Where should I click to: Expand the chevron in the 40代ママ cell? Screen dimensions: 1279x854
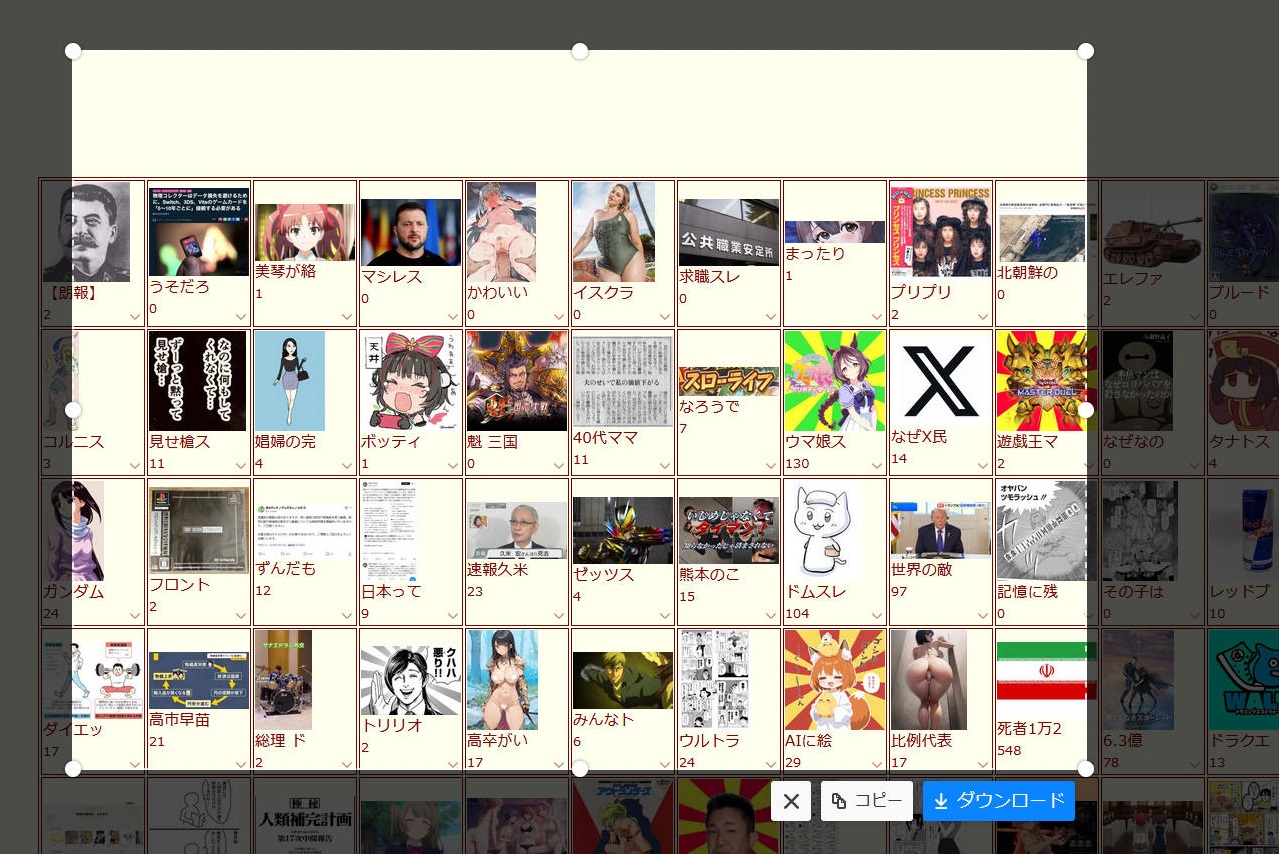point(665,465)
